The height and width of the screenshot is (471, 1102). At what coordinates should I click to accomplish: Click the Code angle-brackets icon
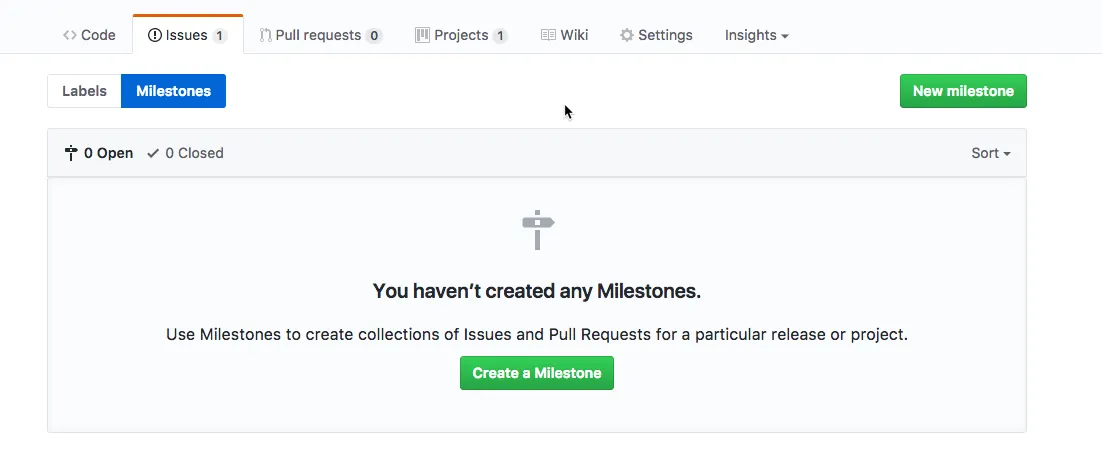pos(69,35)
